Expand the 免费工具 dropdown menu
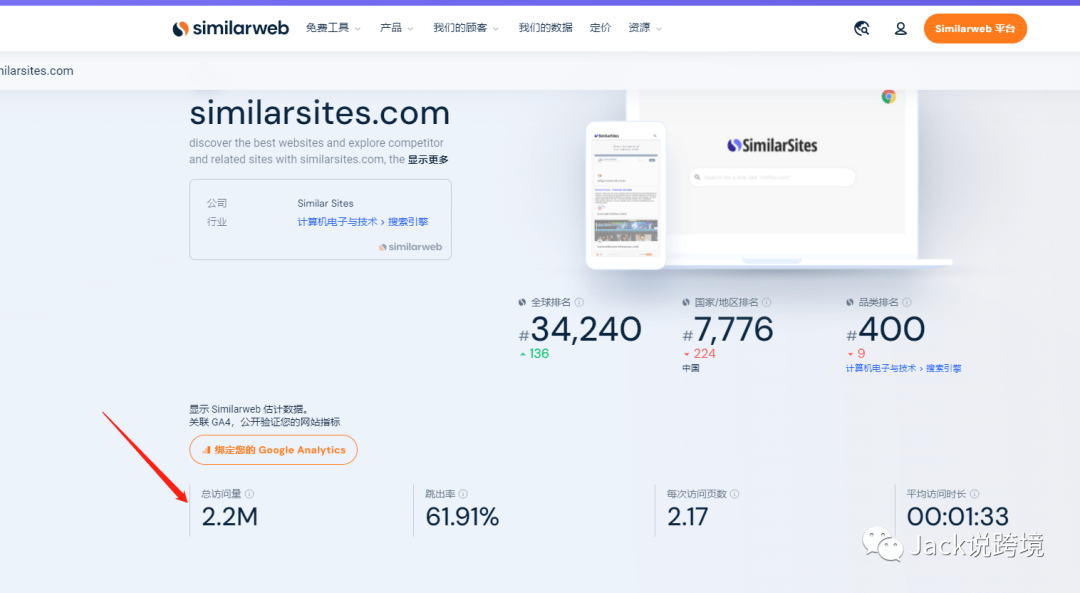The width and height of the screenshot is (1080, 593). (x=333, y=28)
